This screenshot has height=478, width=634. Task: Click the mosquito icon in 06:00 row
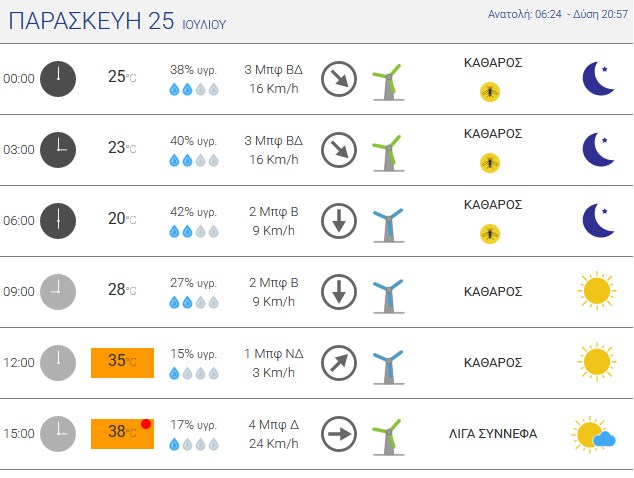coord(490,234)
